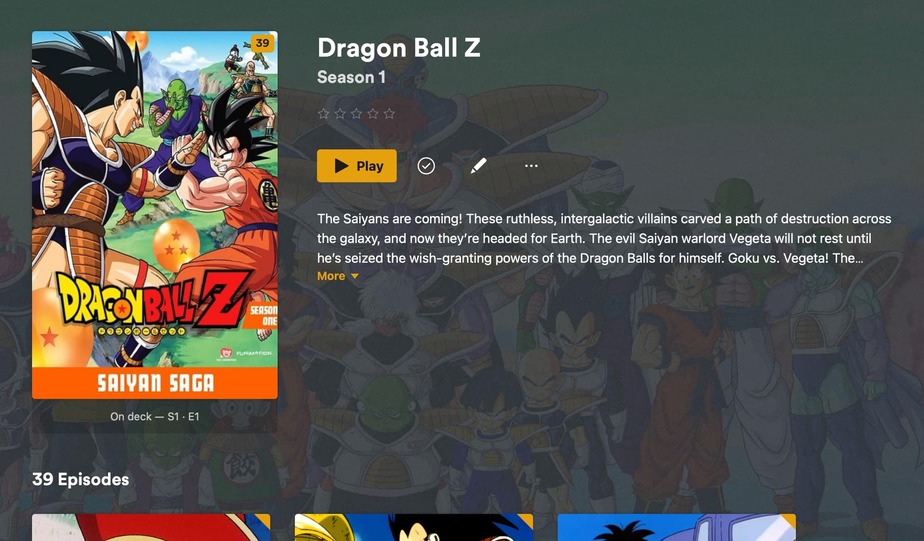Image resolution: width=924 pixels, height=541 pixels.
Task: Select the On deck S1 E1 label
Action: (155, 416)
